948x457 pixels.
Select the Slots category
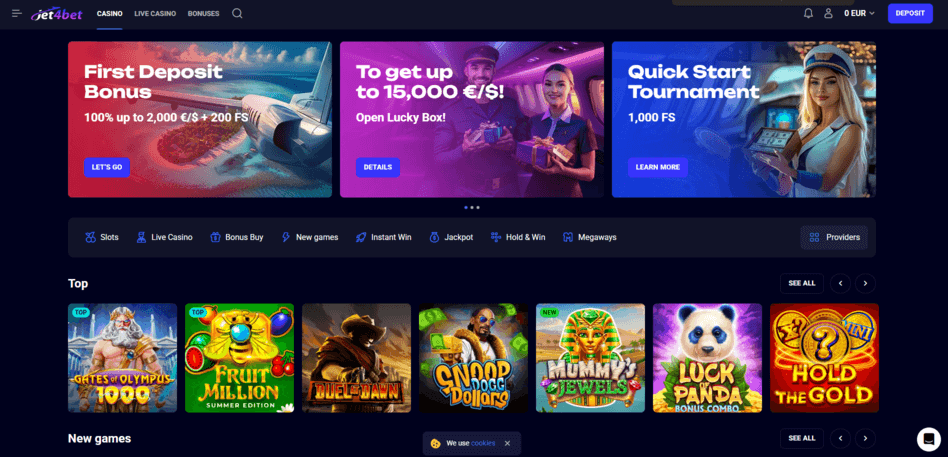102,238
